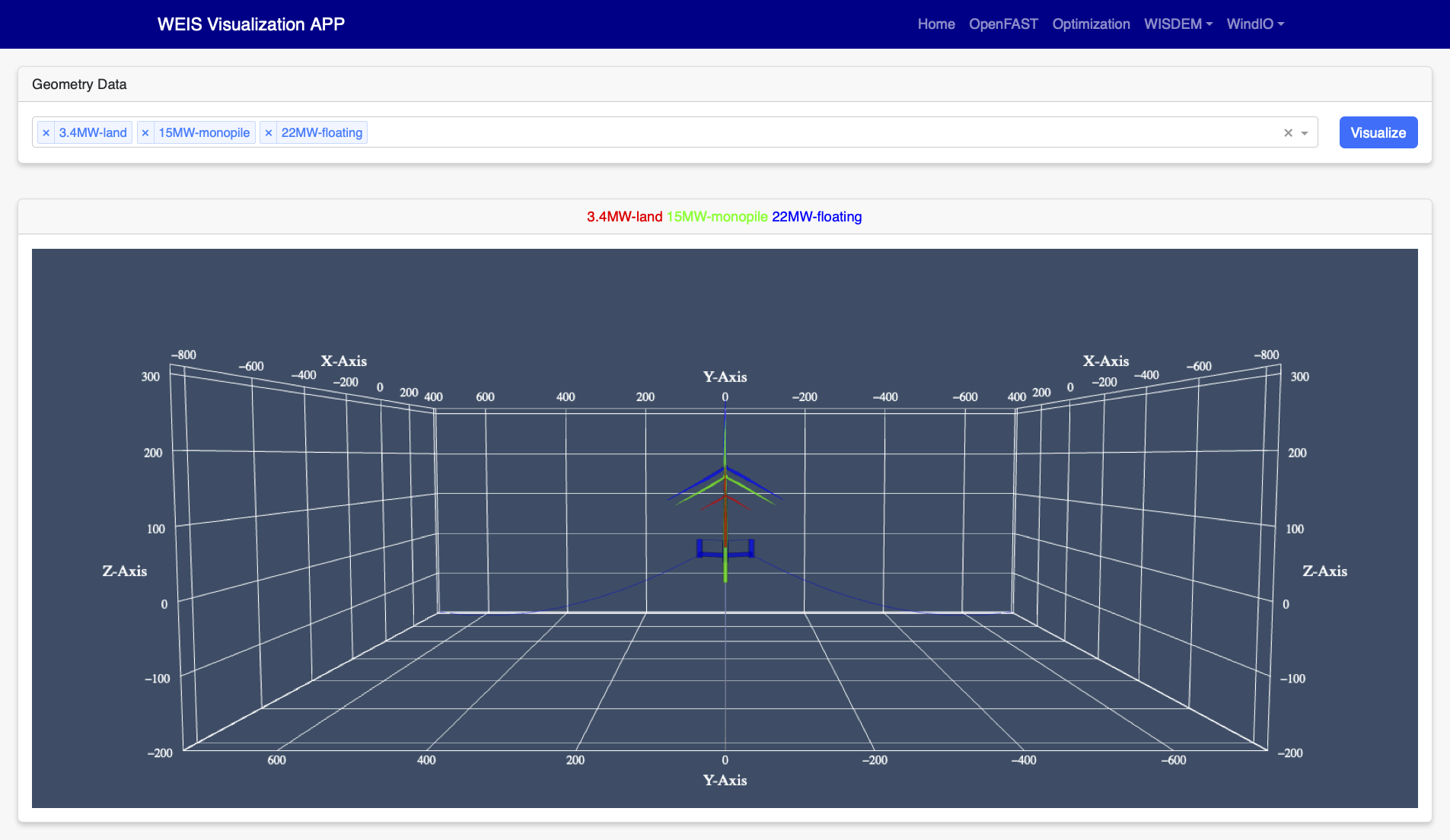Click the blue floating platform in plot
Viewport: 1450px width, 840px height.
coord(725,549)
